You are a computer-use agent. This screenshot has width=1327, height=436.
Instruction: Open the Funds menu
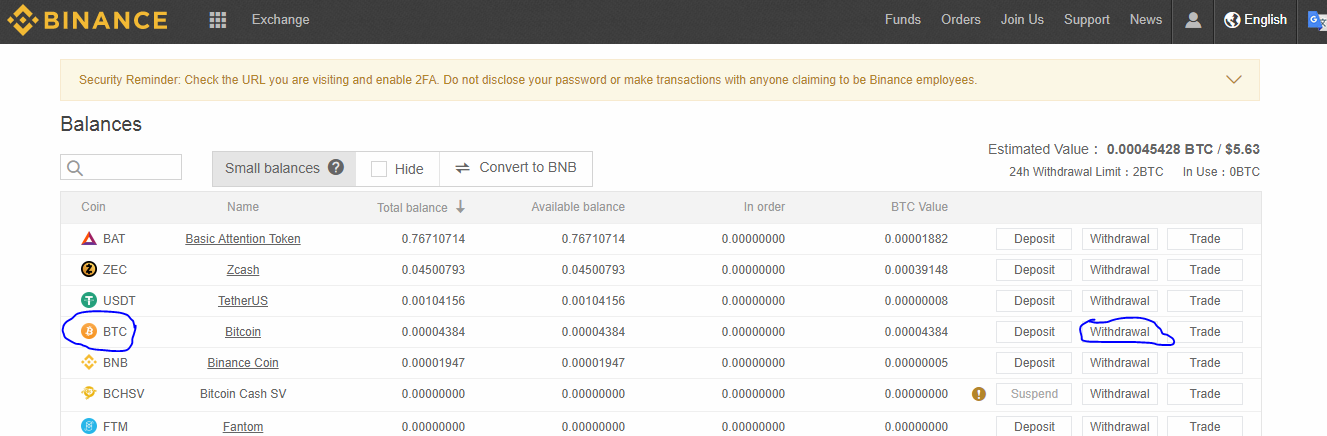903,20
